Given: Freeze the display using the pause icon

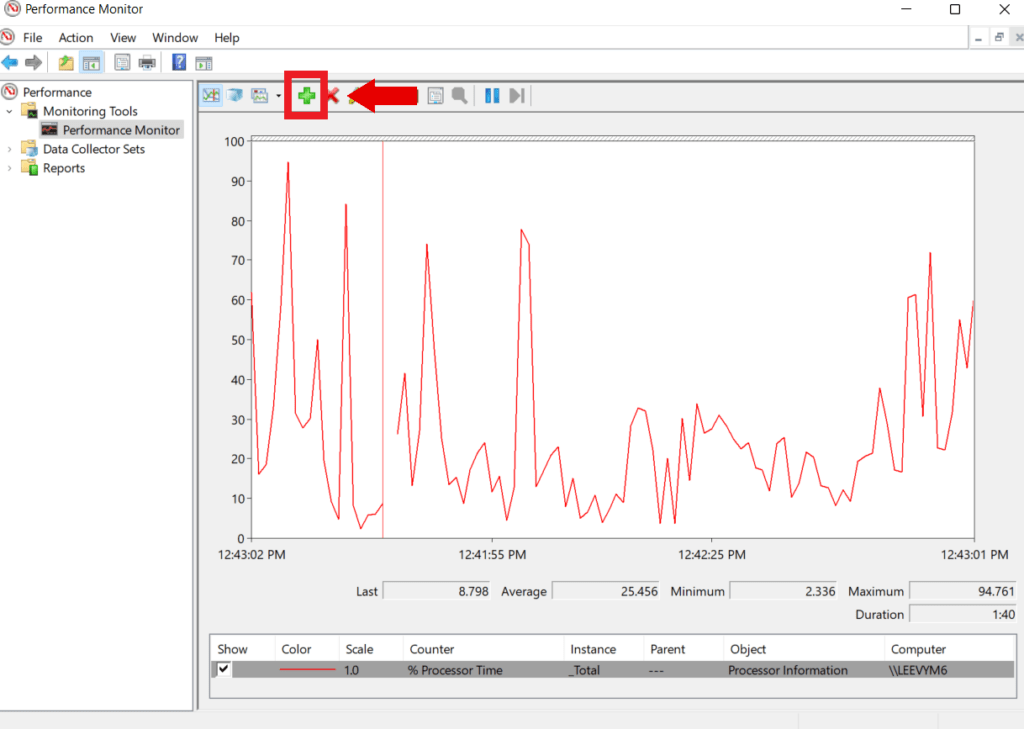Looking at the screenshot, I should (491, 95).
